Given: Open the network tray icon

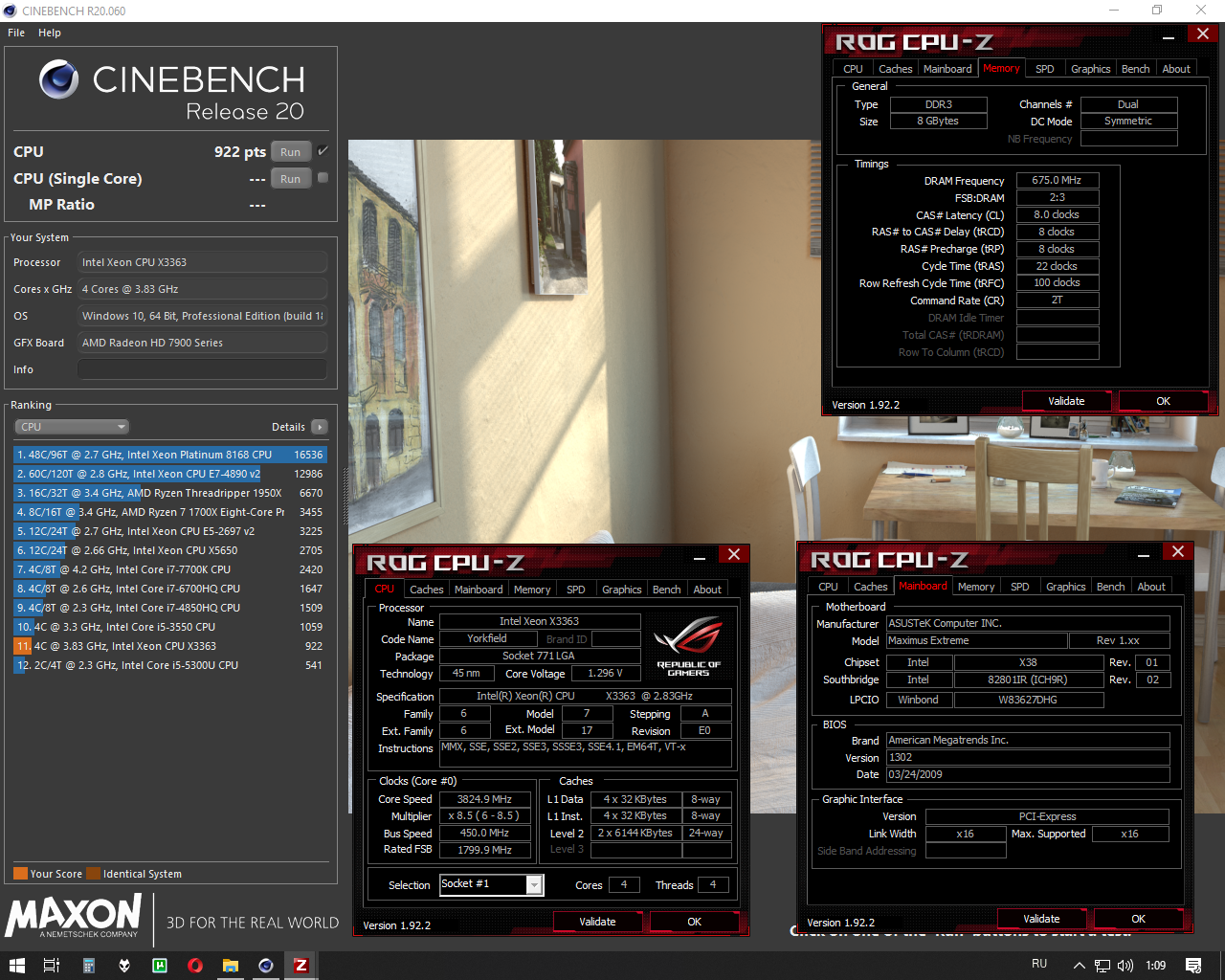Looking at the screenshot, I should [1102, 965].
